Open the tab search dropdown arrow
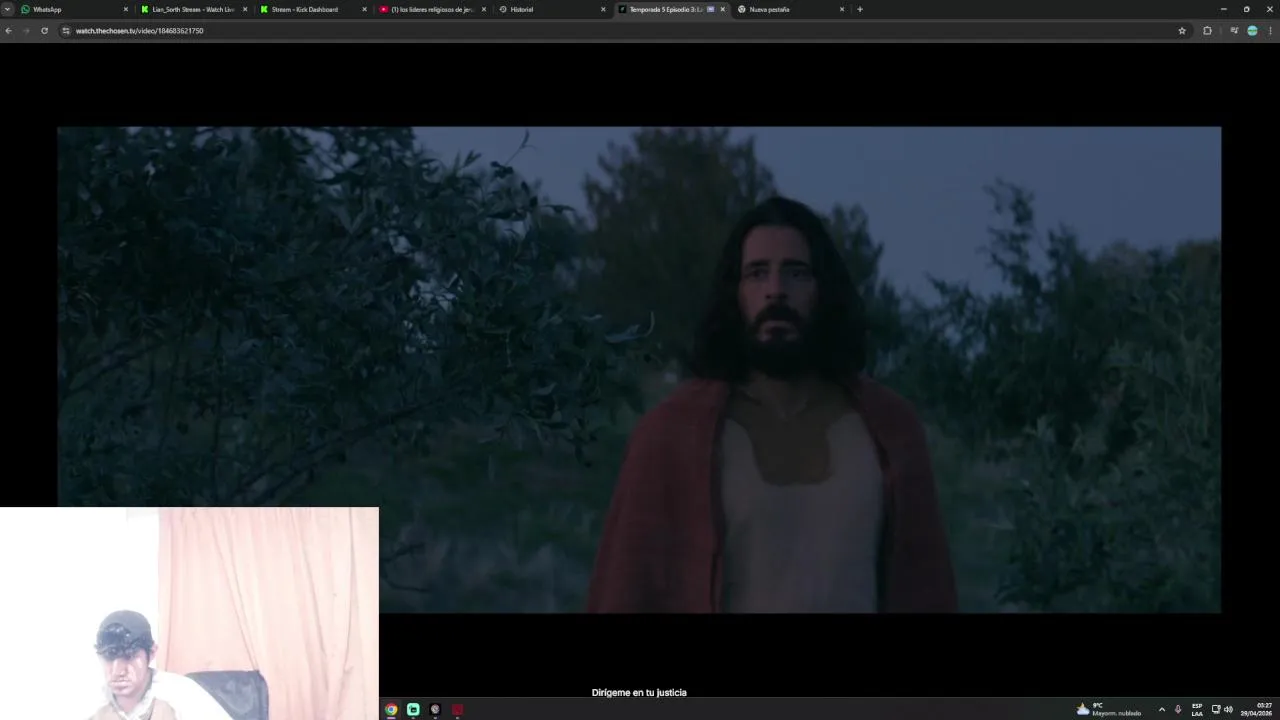 pos(8,9)
